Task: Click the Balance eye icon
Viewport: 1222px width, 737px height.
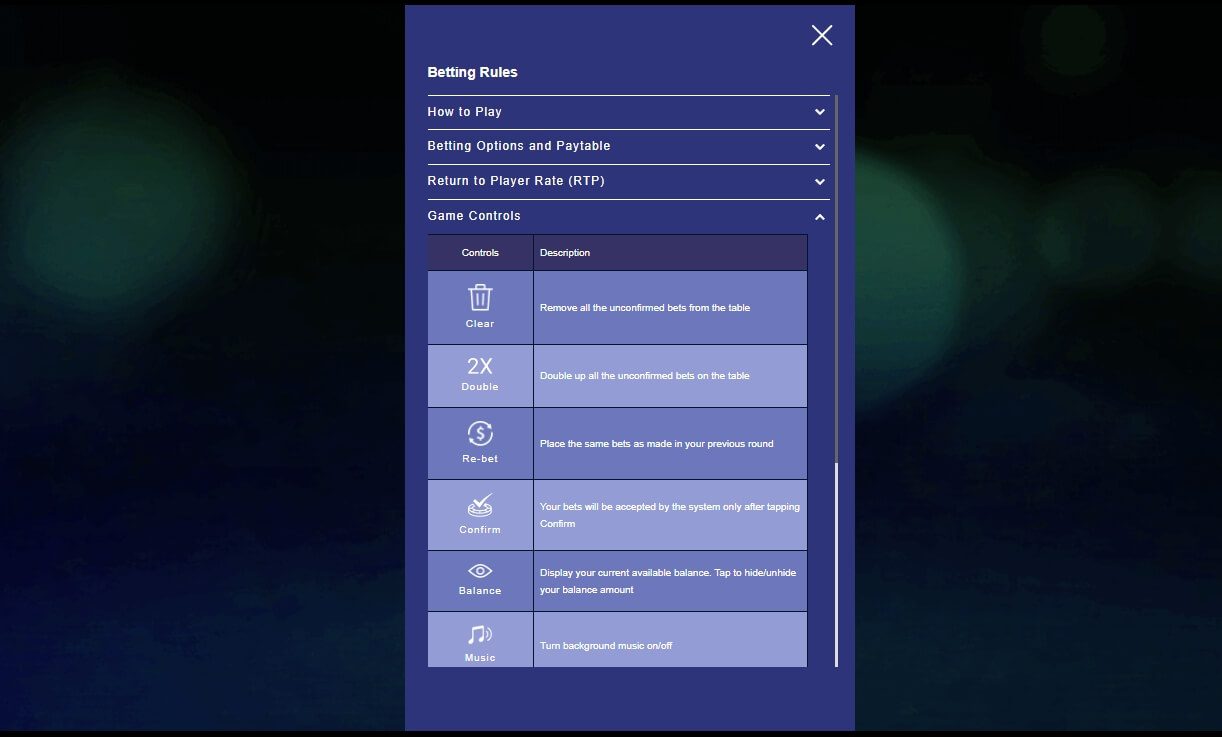Action: [480, 571]
